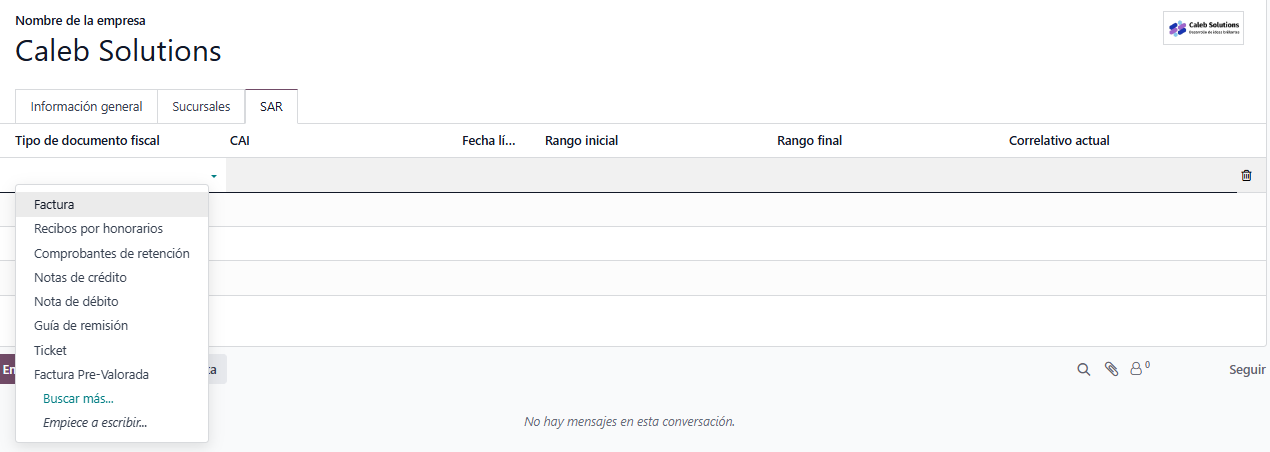
Task: Choose Nota de débito option
Action: [x=112, y=301]
